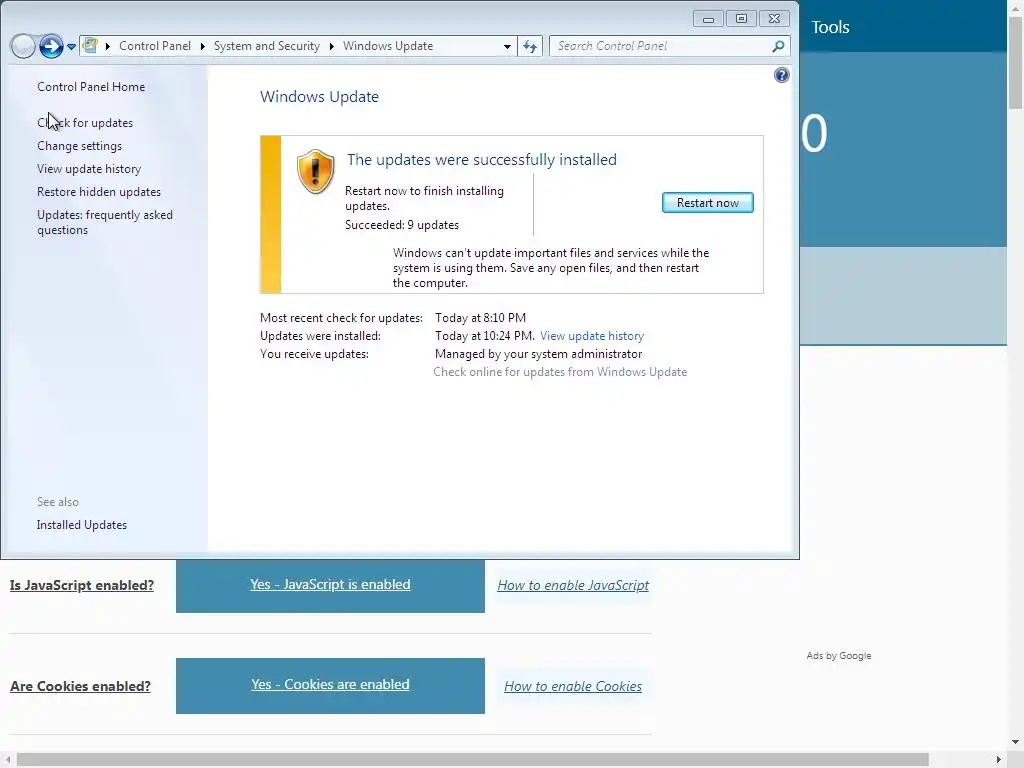Expand the arrow after Control Panel breadcrumb
1024x768 pixels.
(x=202, y=46)
